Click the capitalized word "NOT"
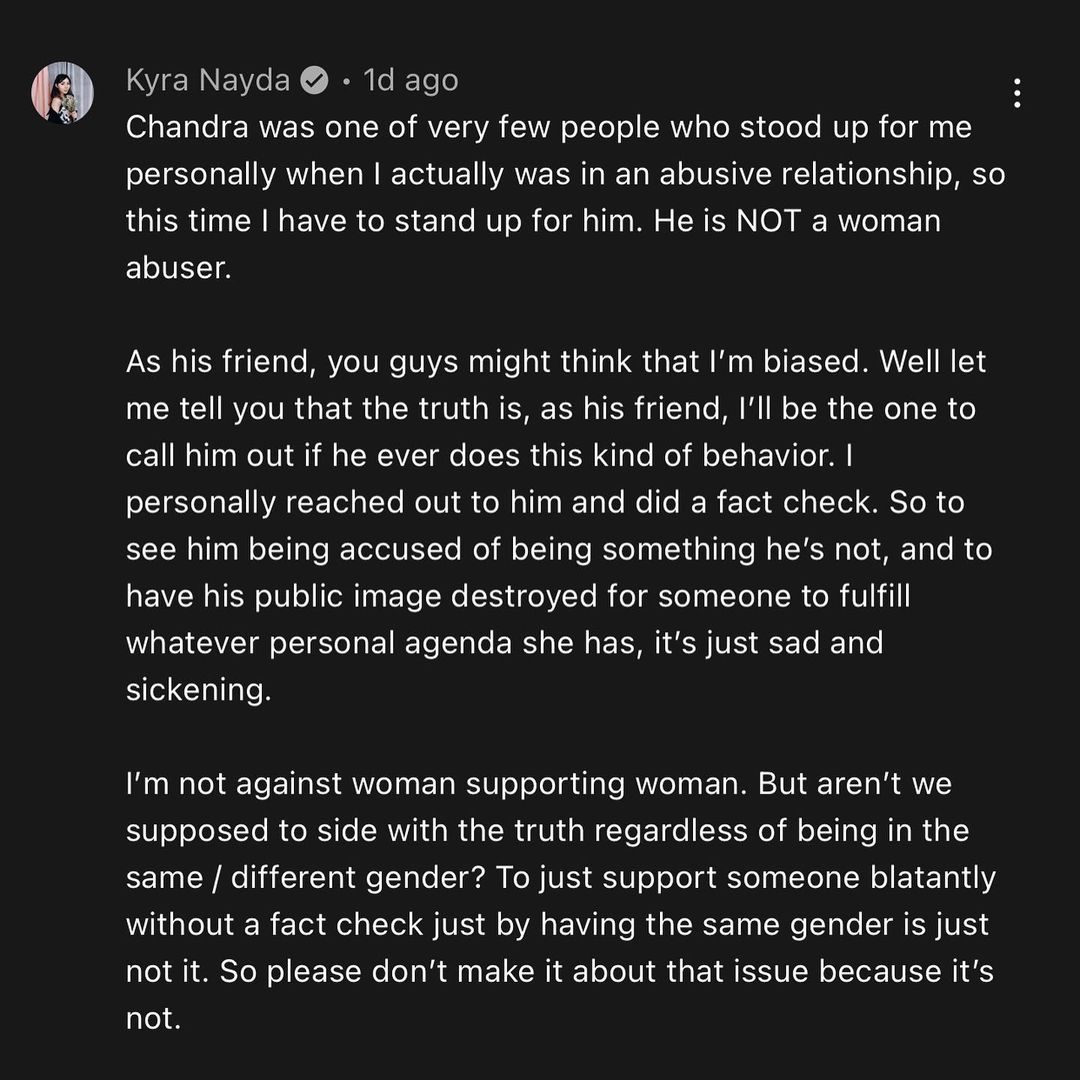Screen dimensions: 1080x1080 [767, 221]
